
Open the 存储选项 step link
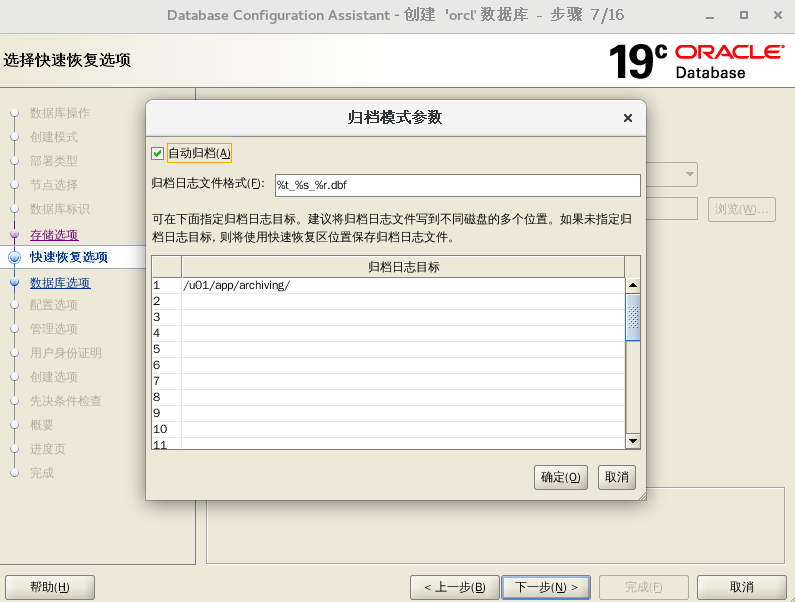click(x=54, y=235)
